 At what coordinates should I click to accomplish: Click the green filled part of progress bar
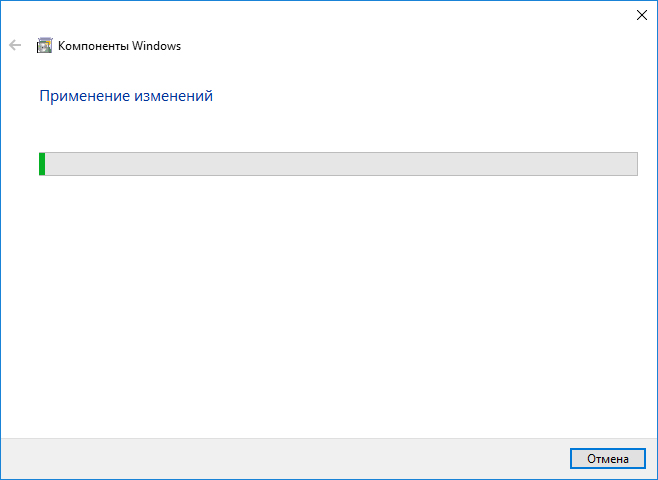42,164
